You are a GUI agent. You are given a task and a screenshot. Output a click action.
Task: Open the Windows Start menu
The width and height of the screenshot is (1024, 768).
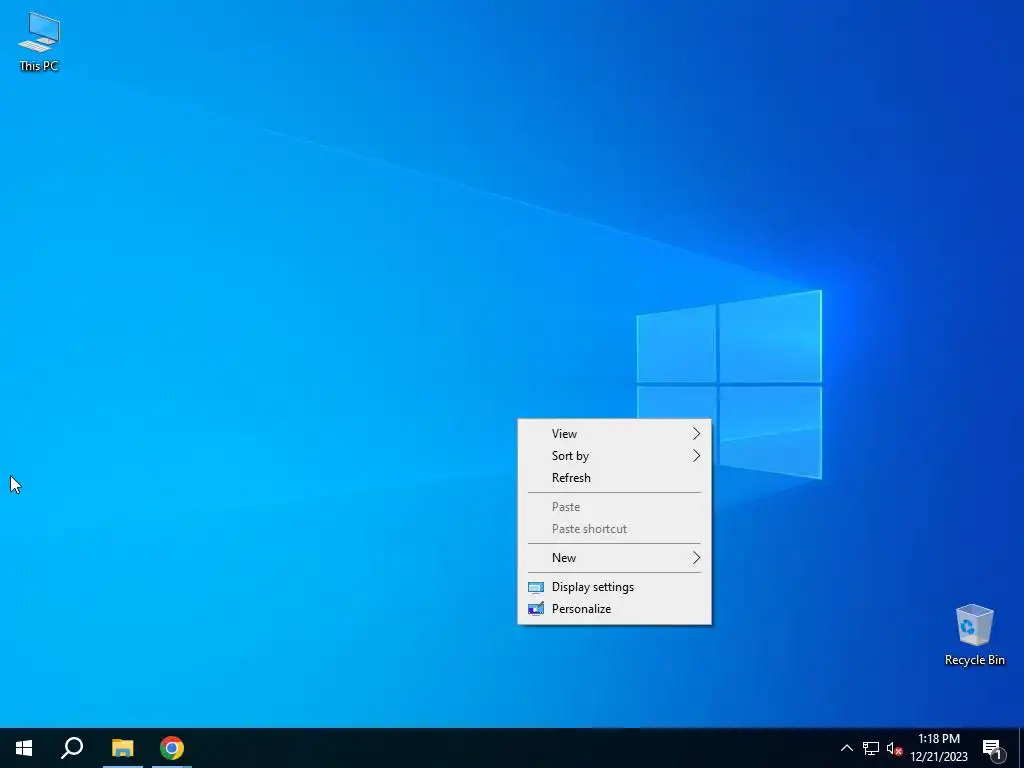point(24,748)
